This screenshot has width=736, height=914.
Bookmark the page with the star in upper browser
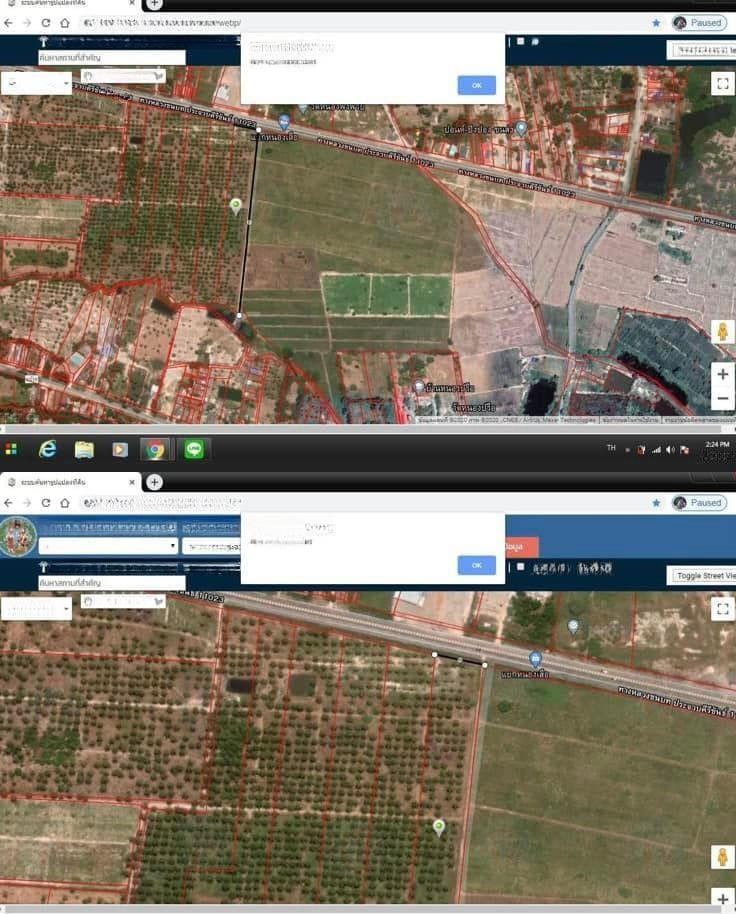(x=656, y=23)
